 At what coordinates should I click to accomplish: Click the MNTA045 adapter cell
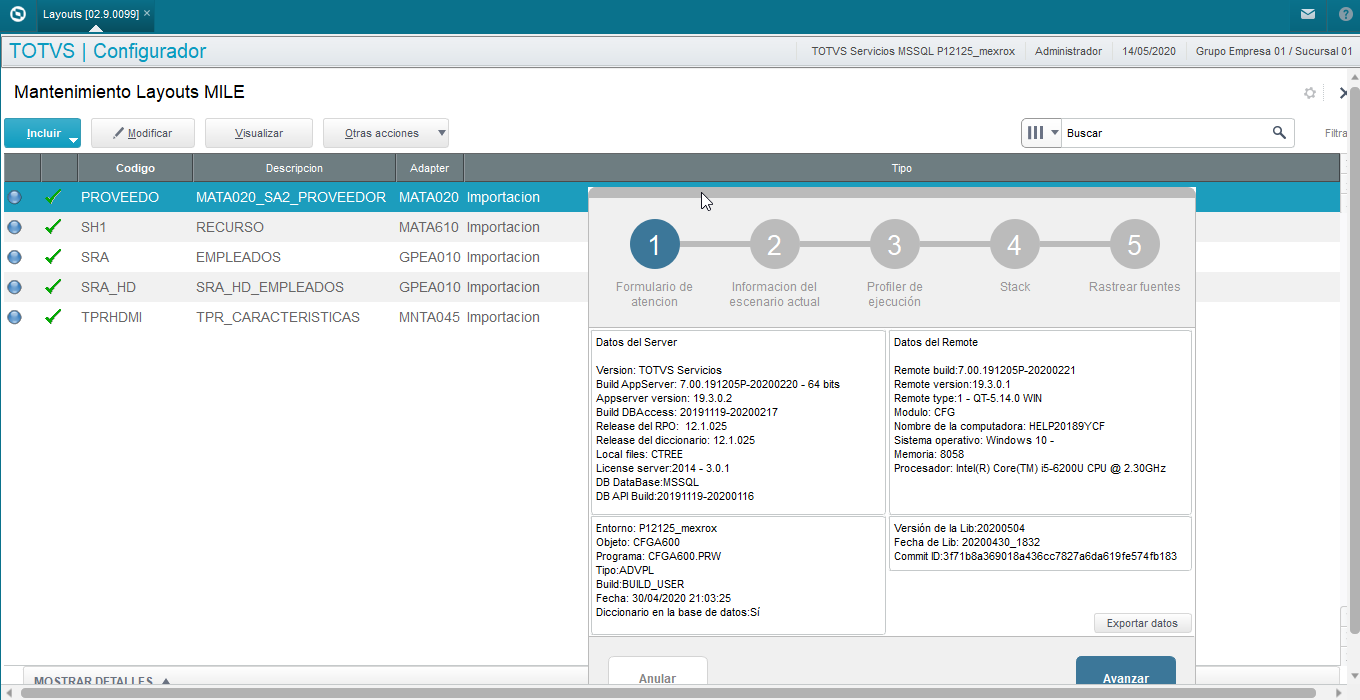pos(430,317)
